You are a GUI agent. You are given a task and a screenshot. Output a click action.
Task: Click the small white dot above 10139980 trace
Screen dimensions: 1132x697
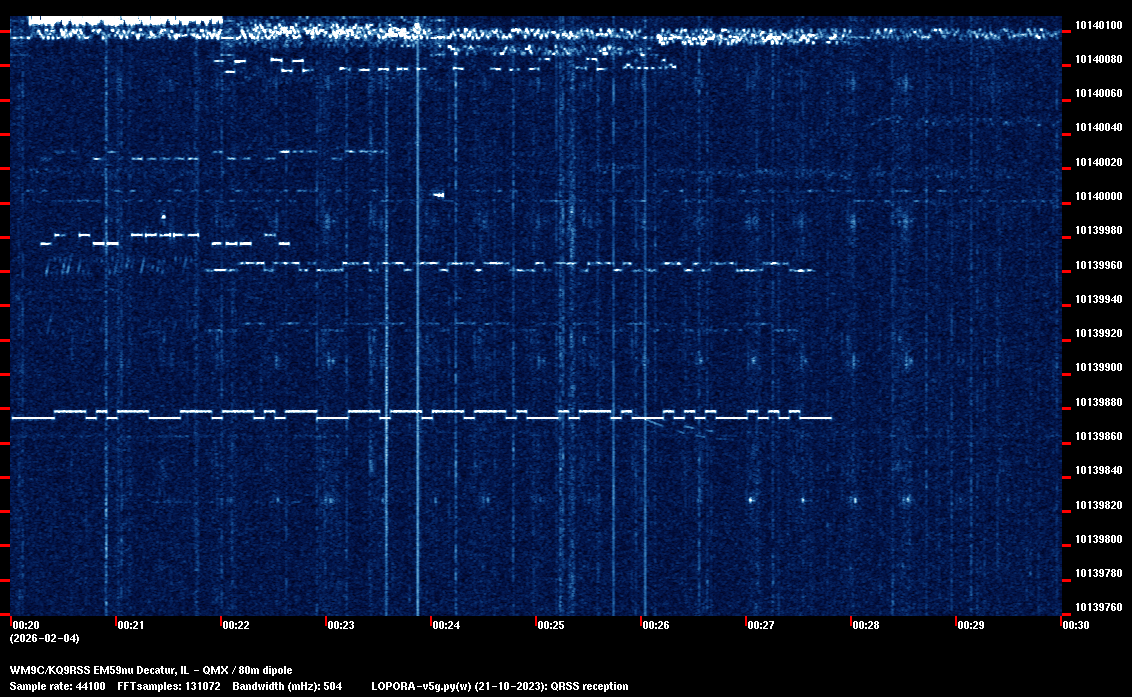163,216
